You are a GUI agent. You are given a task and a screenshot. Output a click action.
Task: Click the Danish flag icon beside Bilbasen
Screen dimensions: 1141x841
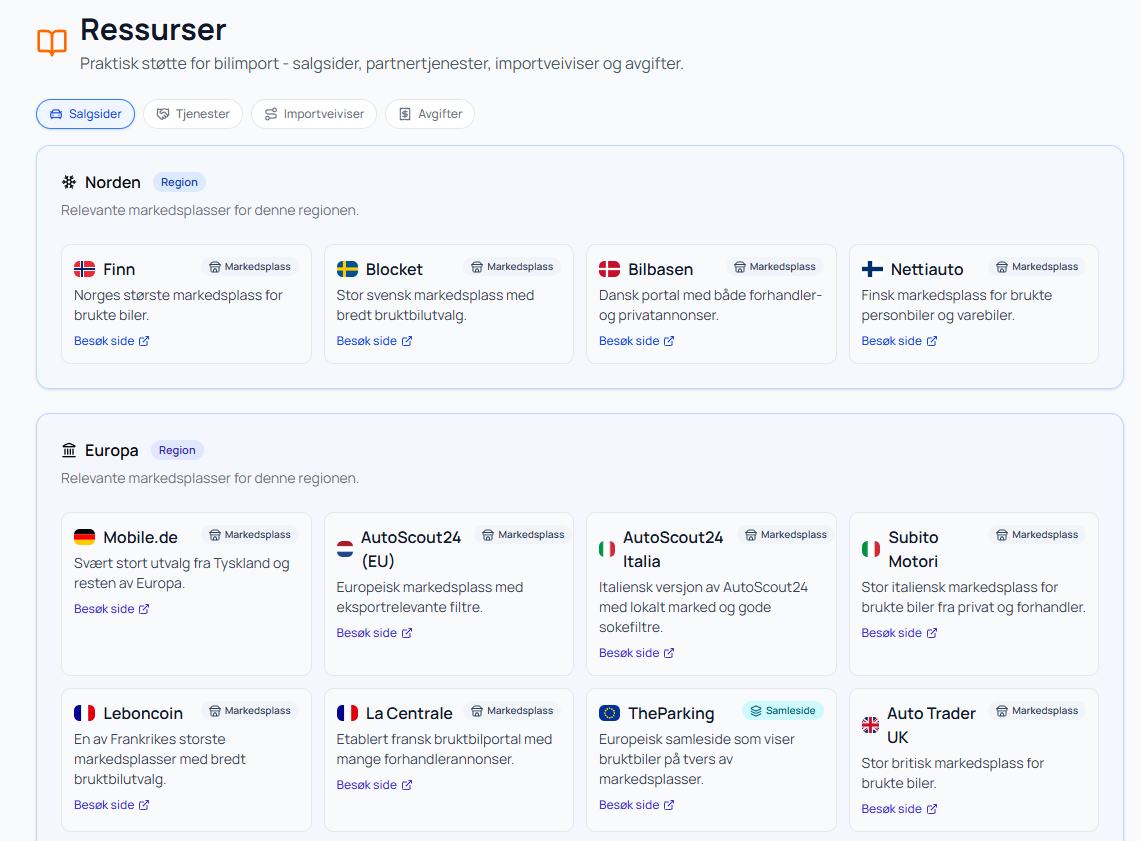[x=609, y=269]
